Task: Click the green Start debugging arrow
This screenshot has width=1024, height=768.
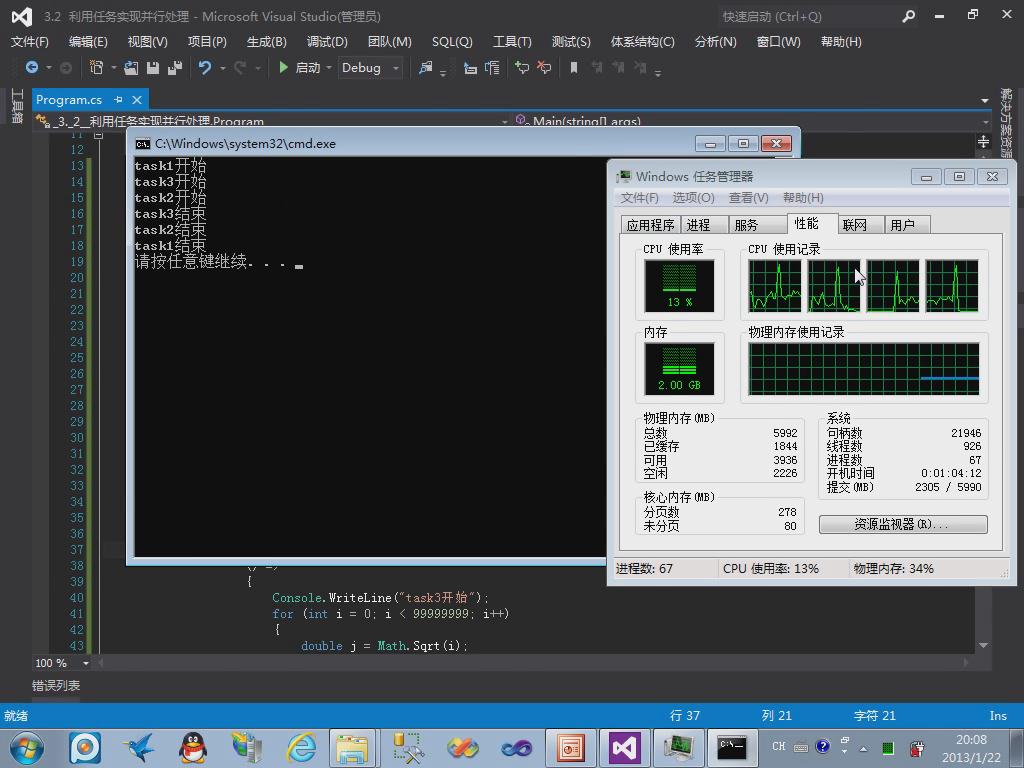Action: (x=283, y=67)
